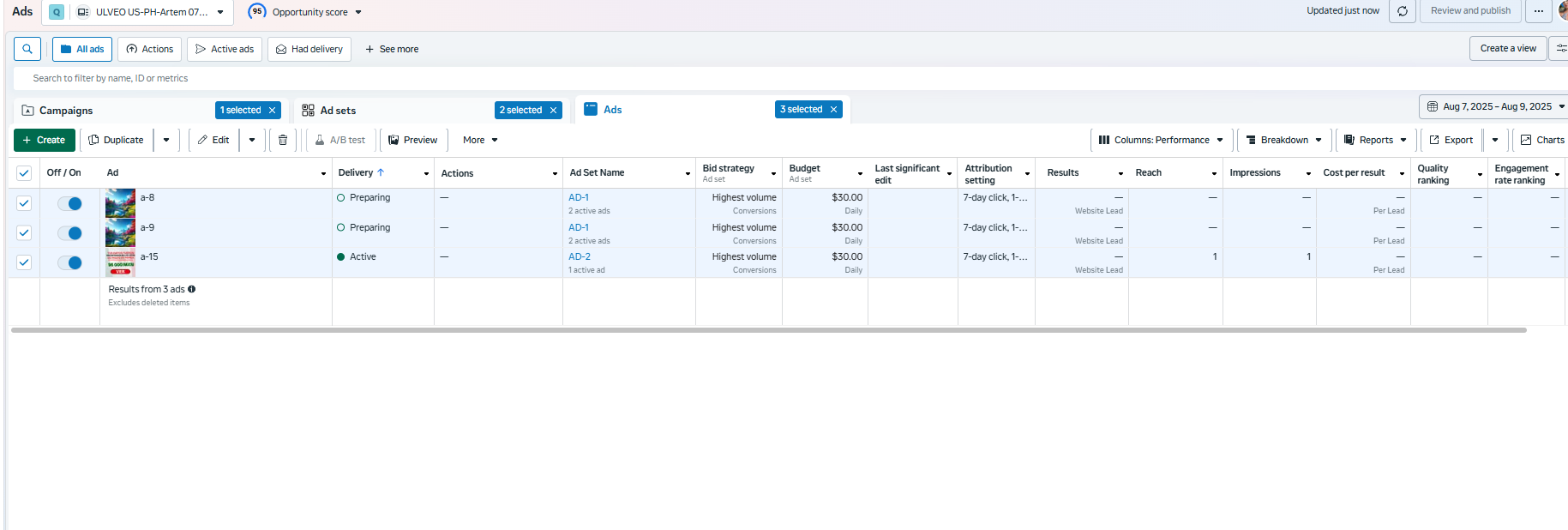The image size is (1568, 530).
Task: Clear the 2 selected ad sets filter X
Action: [554, 110]
